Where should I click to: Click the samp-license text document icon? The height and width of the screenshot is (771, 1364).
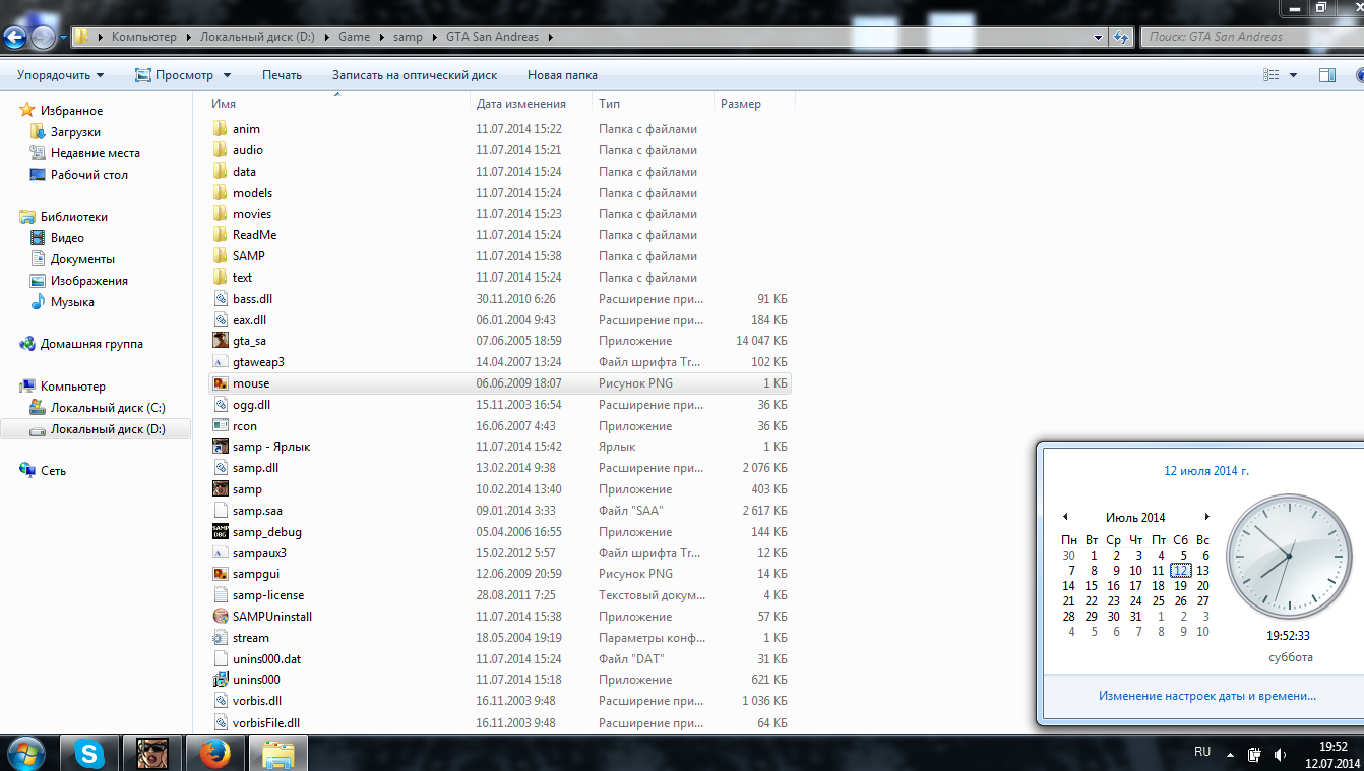click(221, 595)
